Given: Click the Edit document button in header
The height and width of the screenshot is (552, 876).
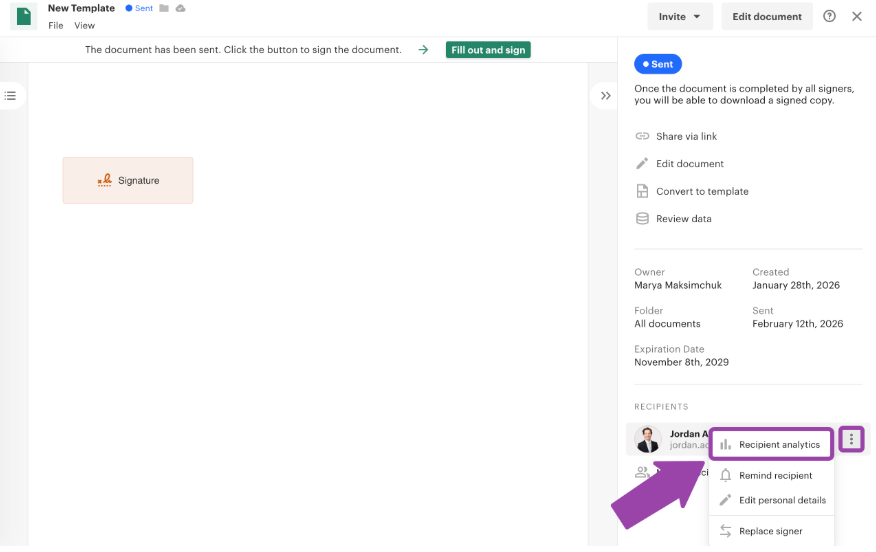Looking at the screenshot, I should tap(766, 17).
